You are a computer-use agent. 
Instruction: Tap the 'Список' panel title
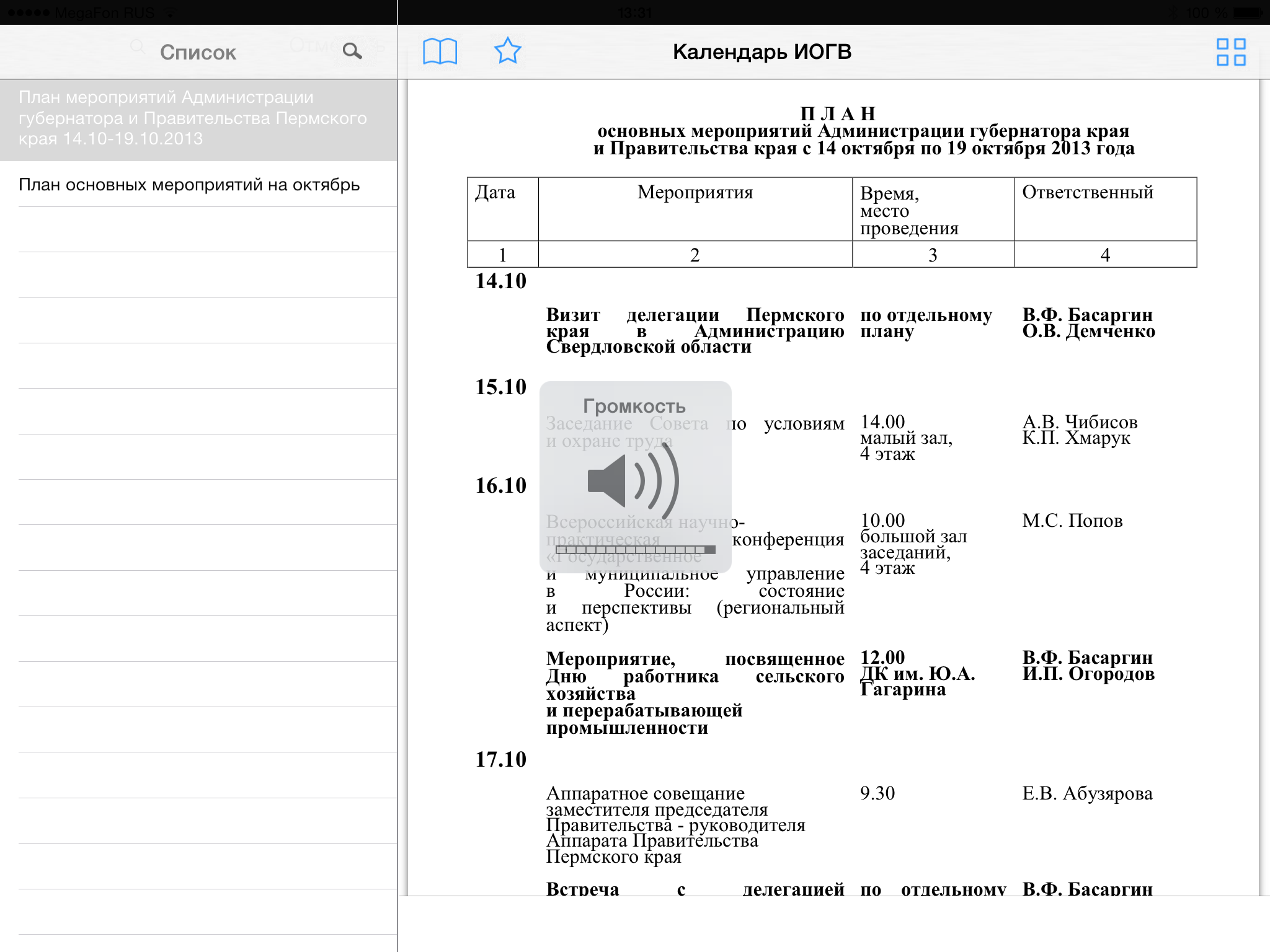198,53
